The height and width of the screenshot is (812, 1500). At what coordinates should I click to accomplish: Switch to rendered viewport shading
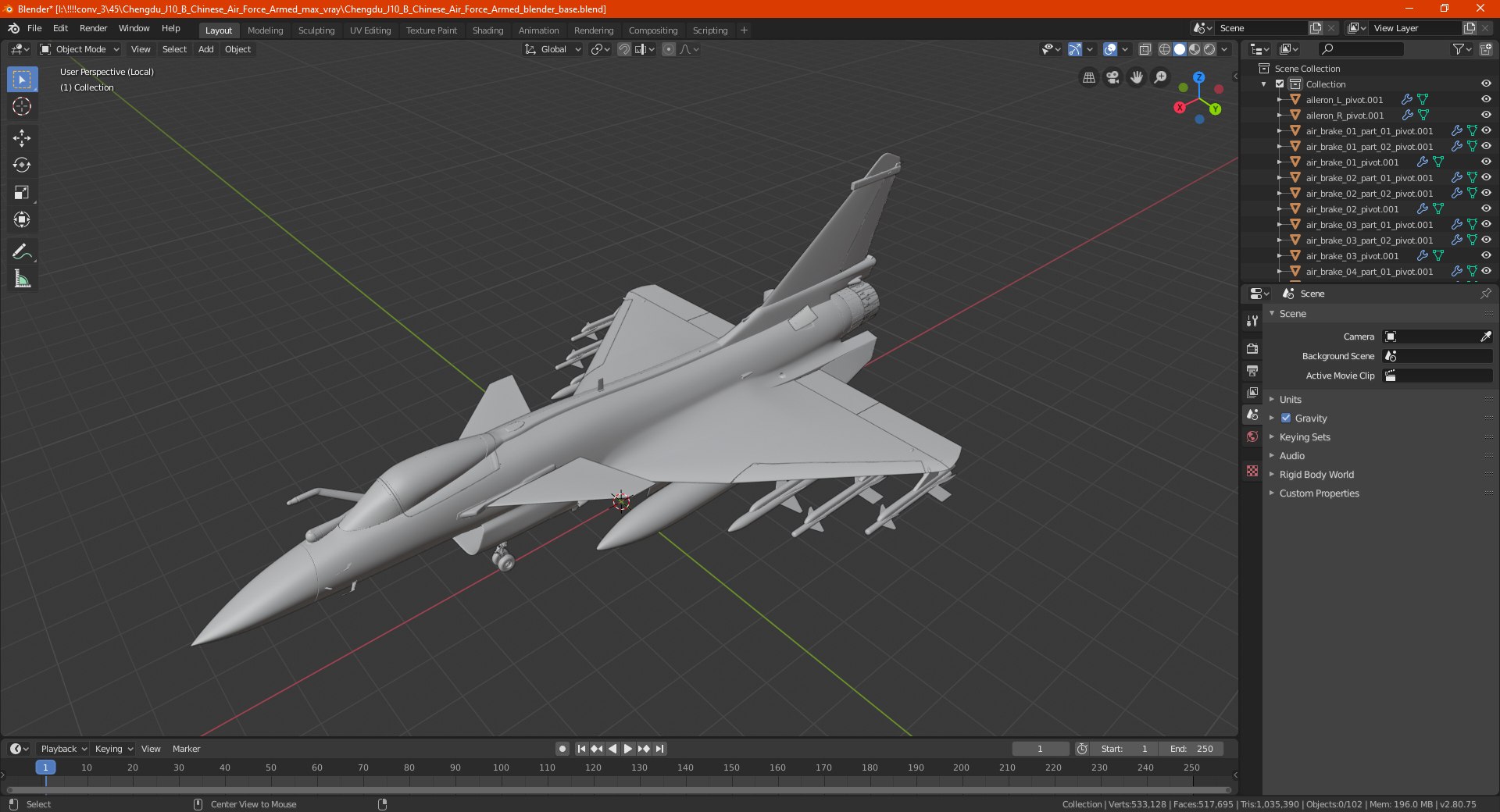click(x=1209, y=49)
